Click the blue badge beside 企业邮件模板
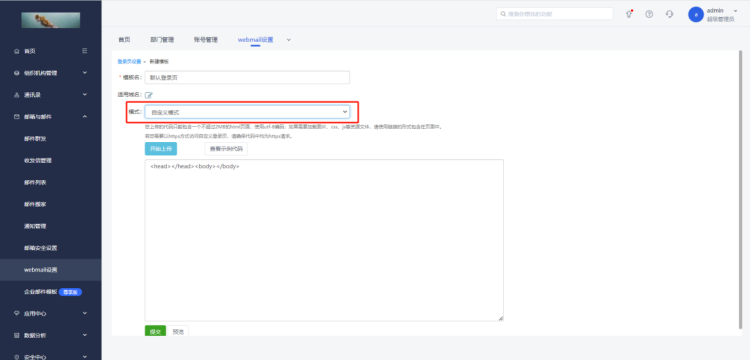Image resolution: width=751 pixels, height=361 pixels. click(x=70, y=292)
